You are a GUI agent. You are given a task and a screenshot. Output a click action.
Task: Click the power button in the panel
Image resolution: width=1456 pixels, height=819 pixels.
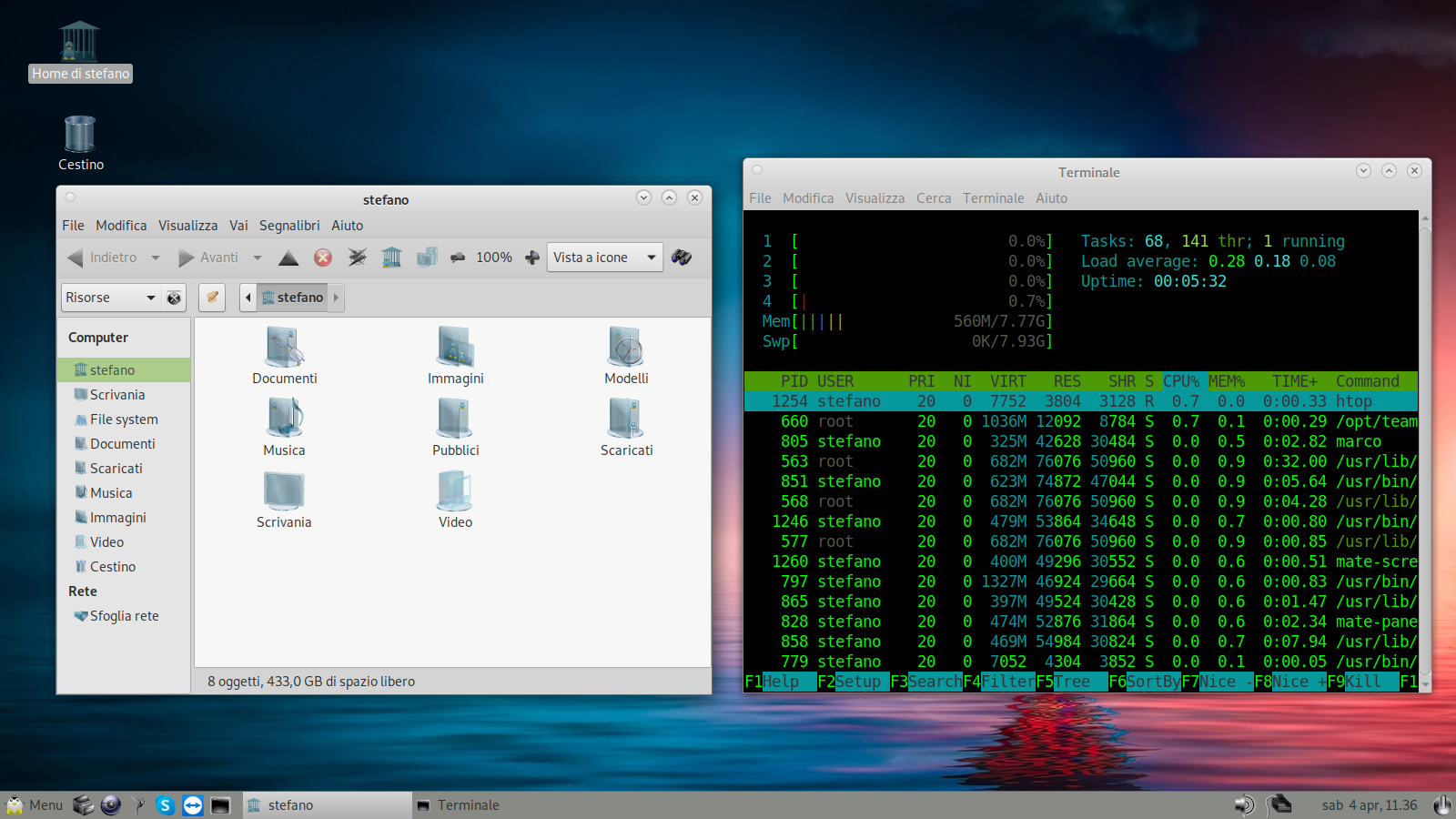click(x=1442, y=805)
